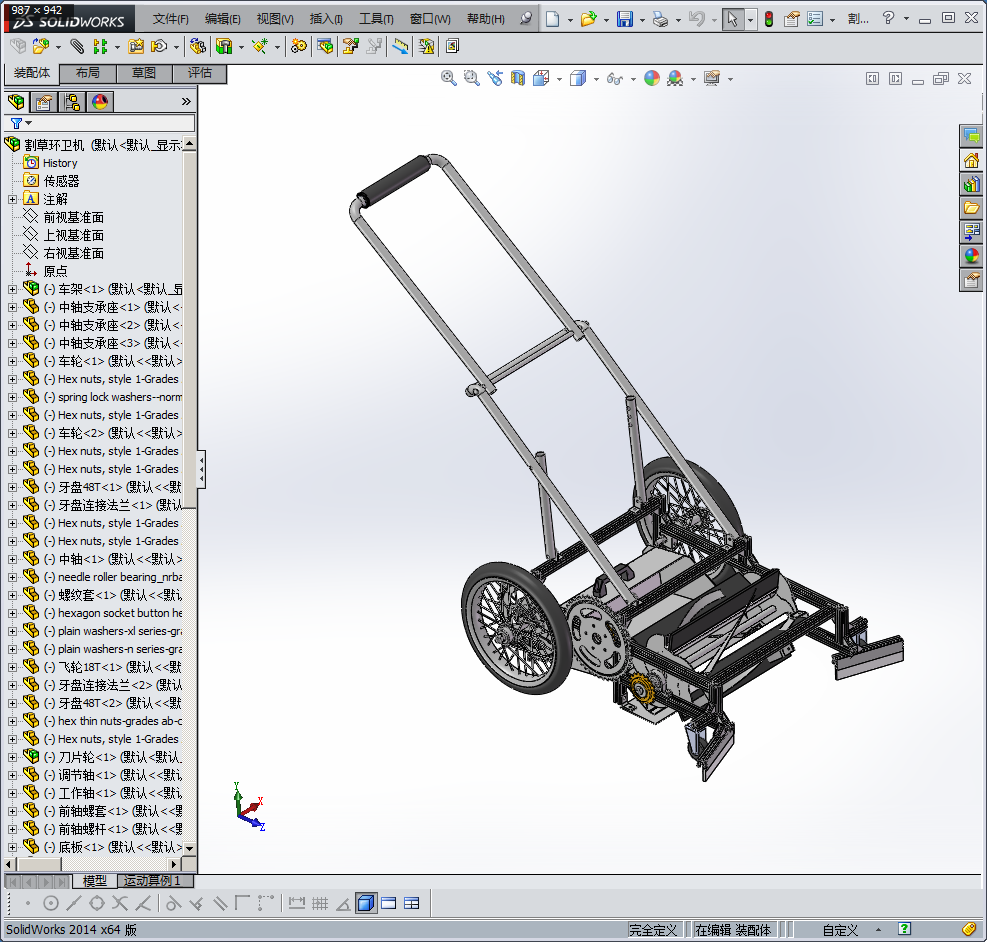Image resolution: width=987 pixels, height=942 pixels.
Task: Open the PropertyManager tab icon
Action: 43,102
